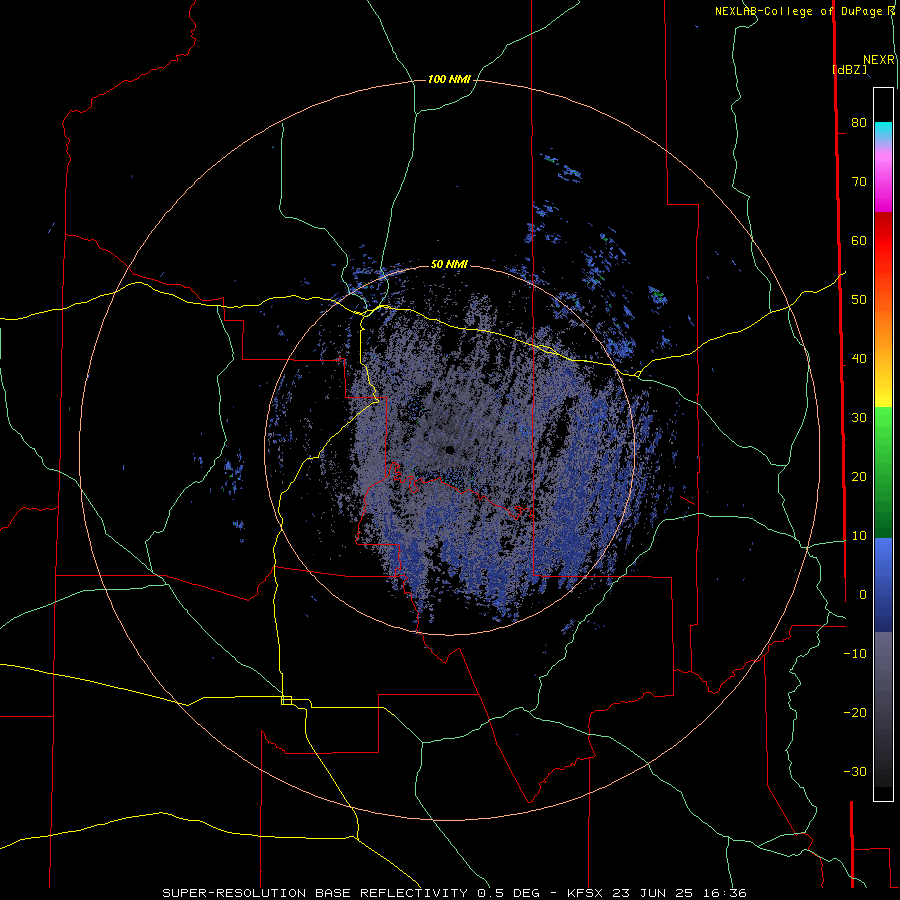Click the "100 NMI" range ring label

pos(449,79)
